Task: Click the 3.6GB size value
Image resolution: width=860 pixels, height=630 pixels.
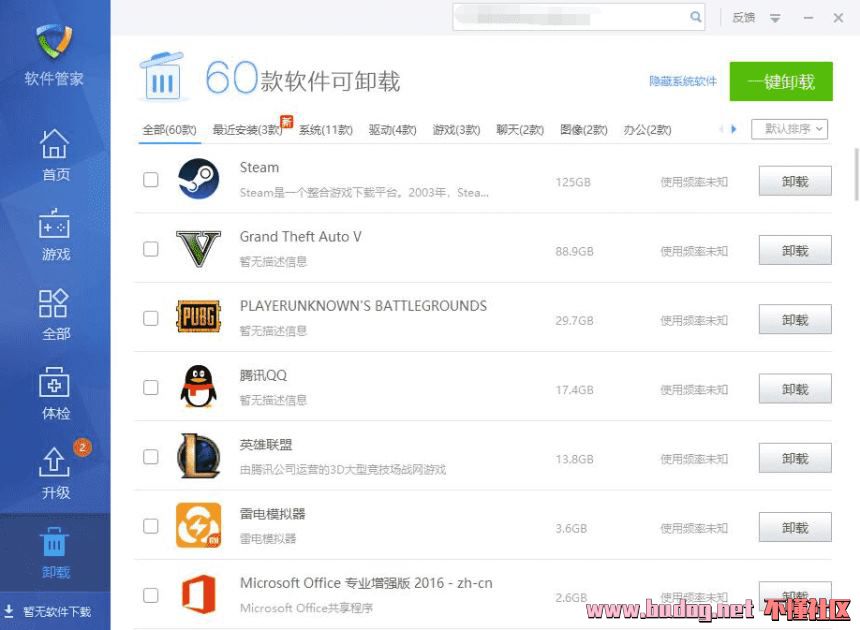Action: coord(571,529)
